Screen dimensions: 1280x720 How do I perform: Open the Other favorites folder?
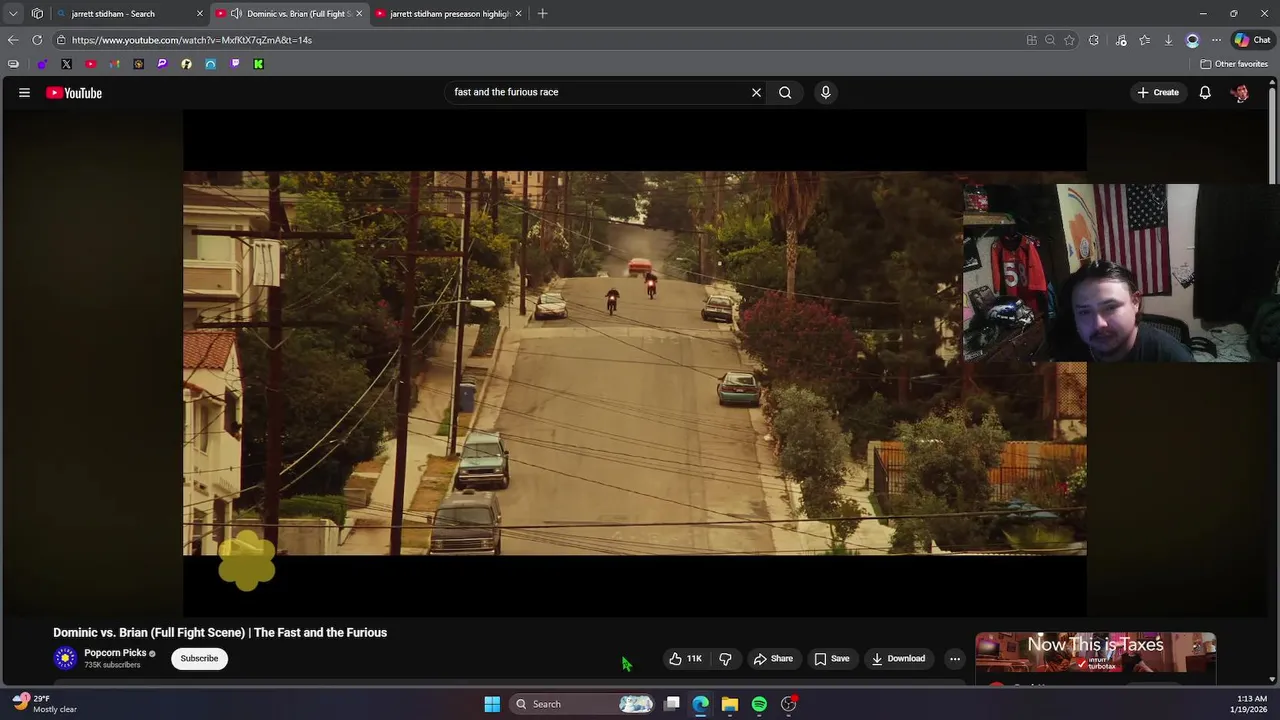pos(1234,64)
